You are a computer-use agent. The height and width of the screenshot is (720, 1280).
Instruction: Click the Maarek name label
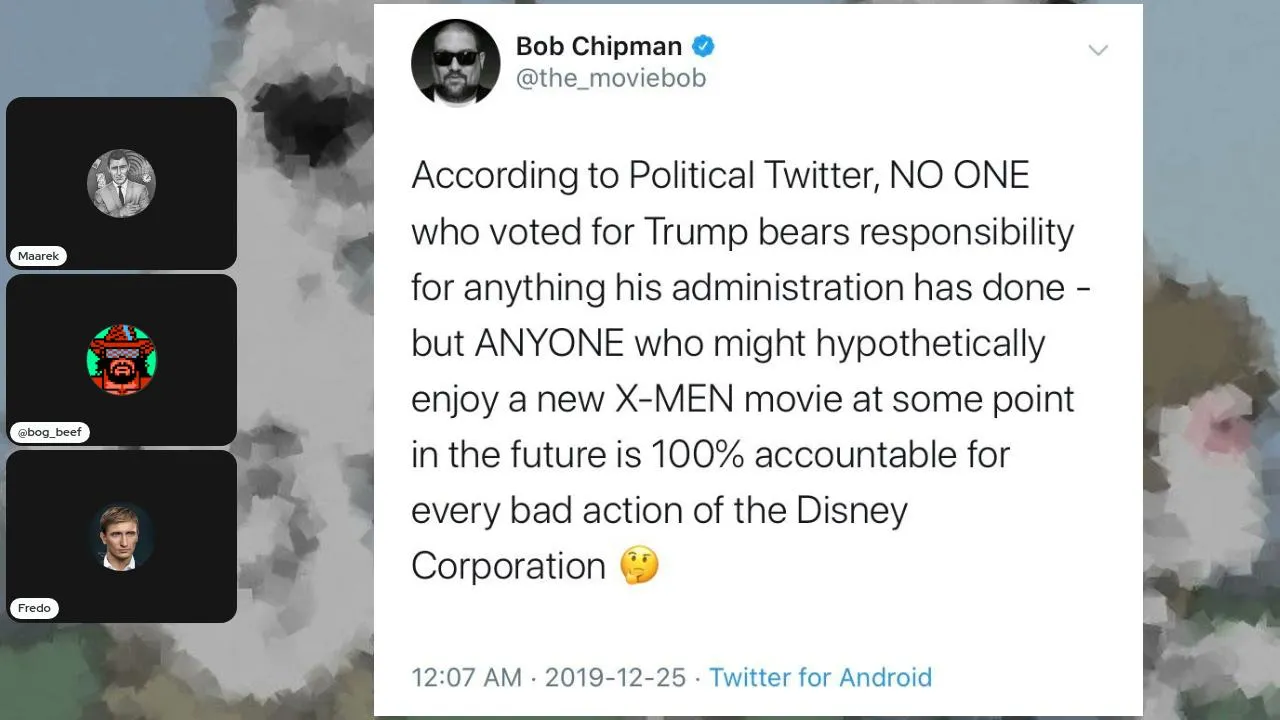pyautogui.click(x=38, y=256)
